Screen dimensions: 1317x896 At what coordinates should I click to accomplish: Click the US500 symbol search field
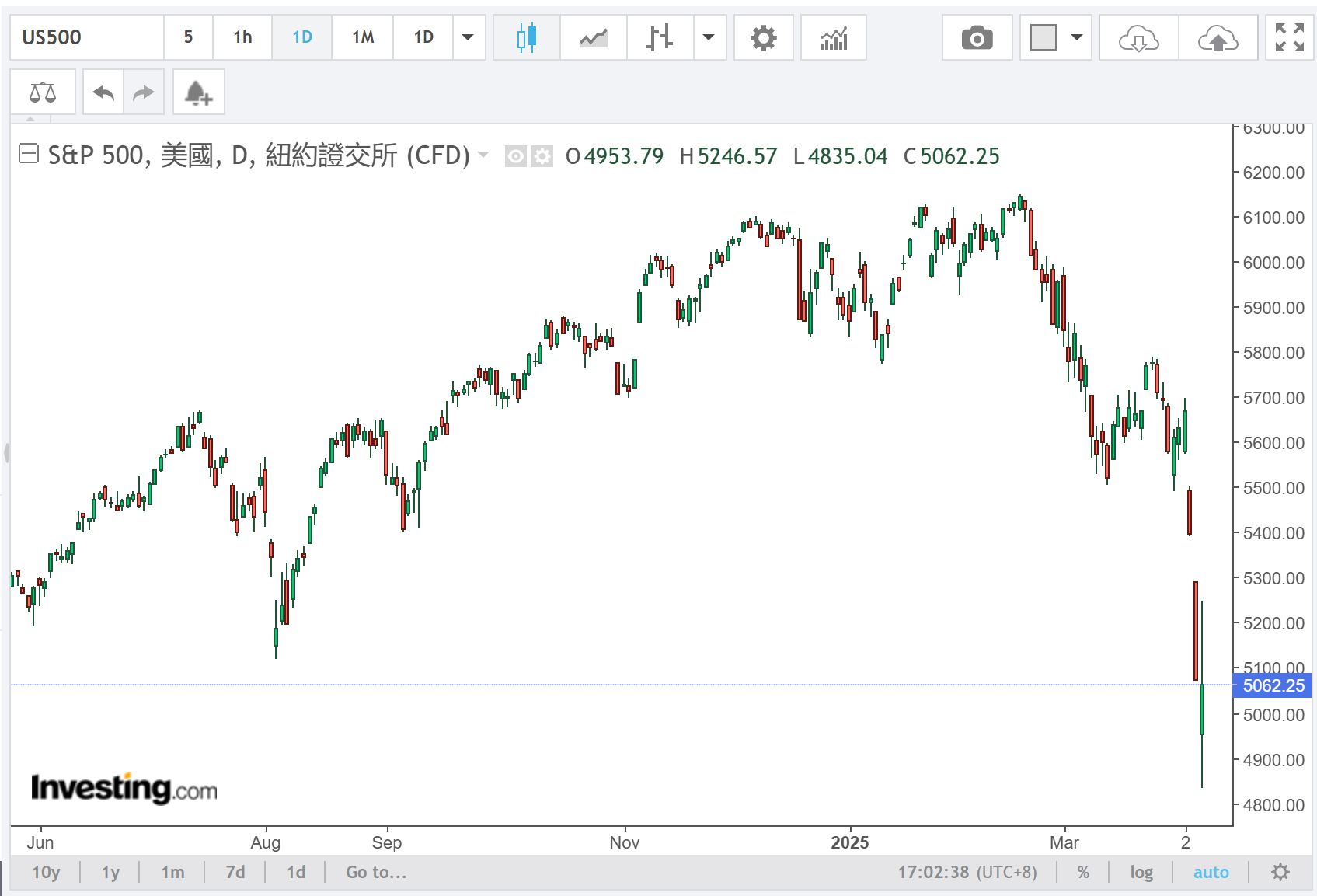click(x=87, y=37)
